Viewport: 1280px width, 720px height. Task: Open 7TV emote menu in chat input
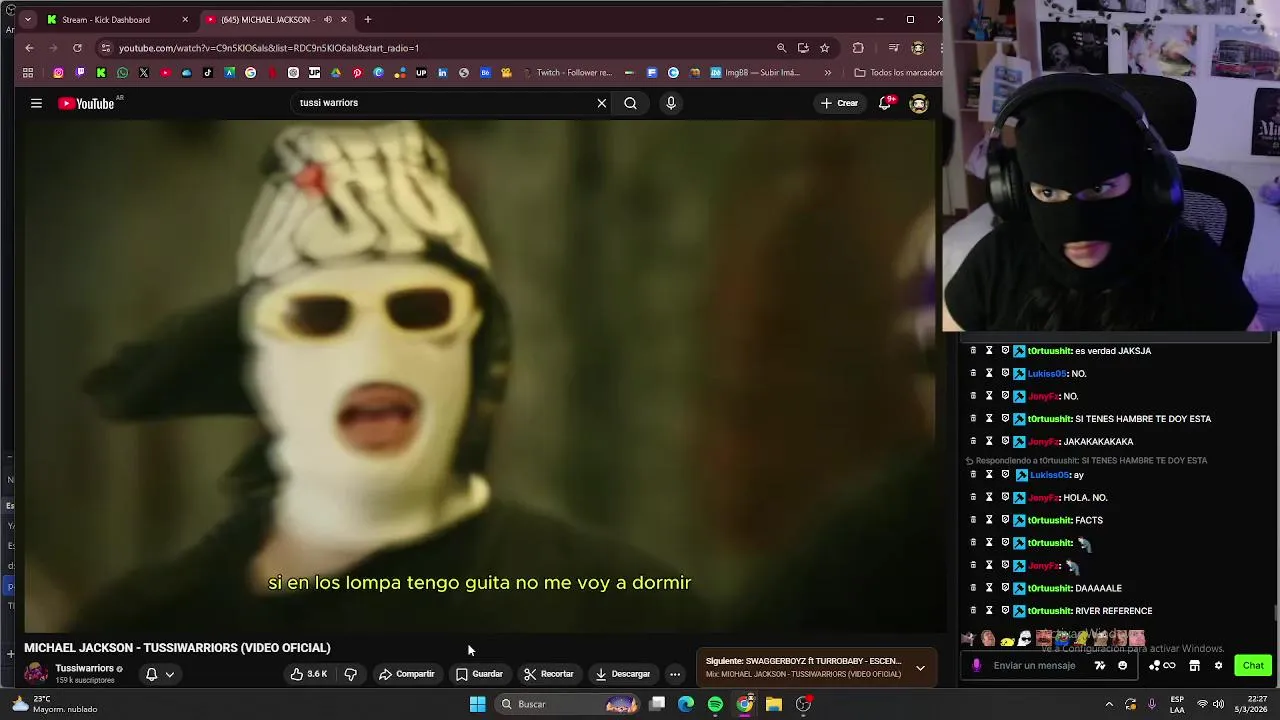(x=1100, y=666)
